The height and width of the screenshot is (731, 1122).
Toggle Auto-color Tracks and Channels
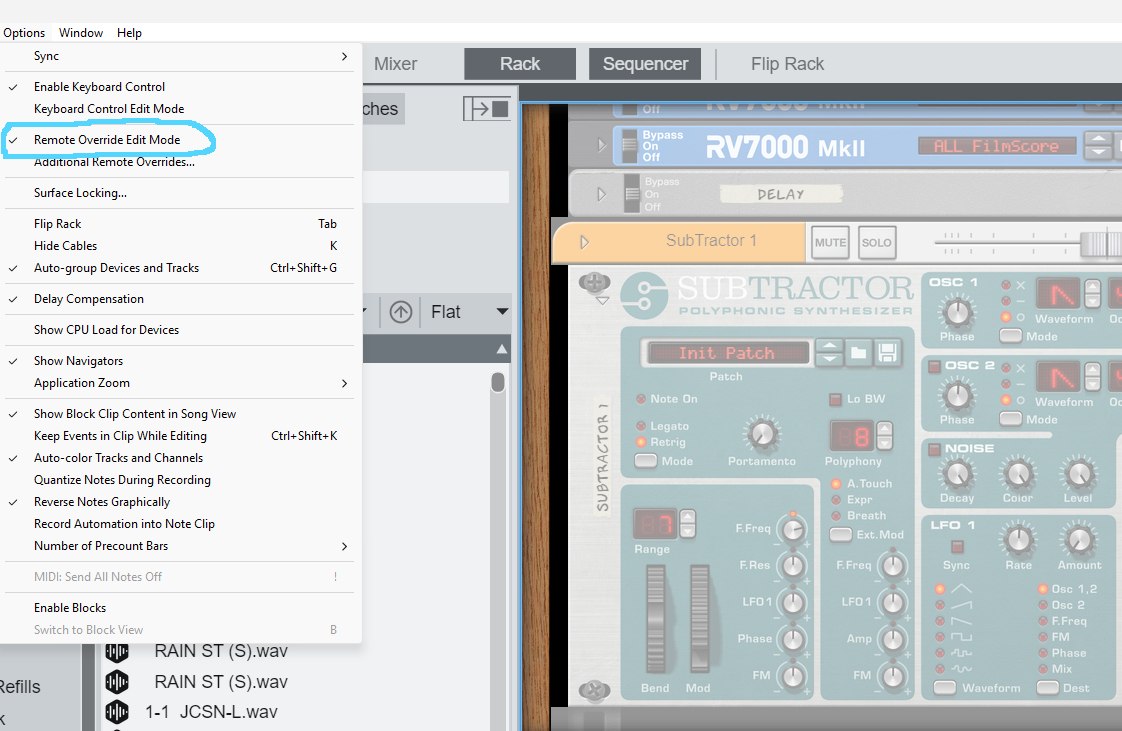point(179,458)
